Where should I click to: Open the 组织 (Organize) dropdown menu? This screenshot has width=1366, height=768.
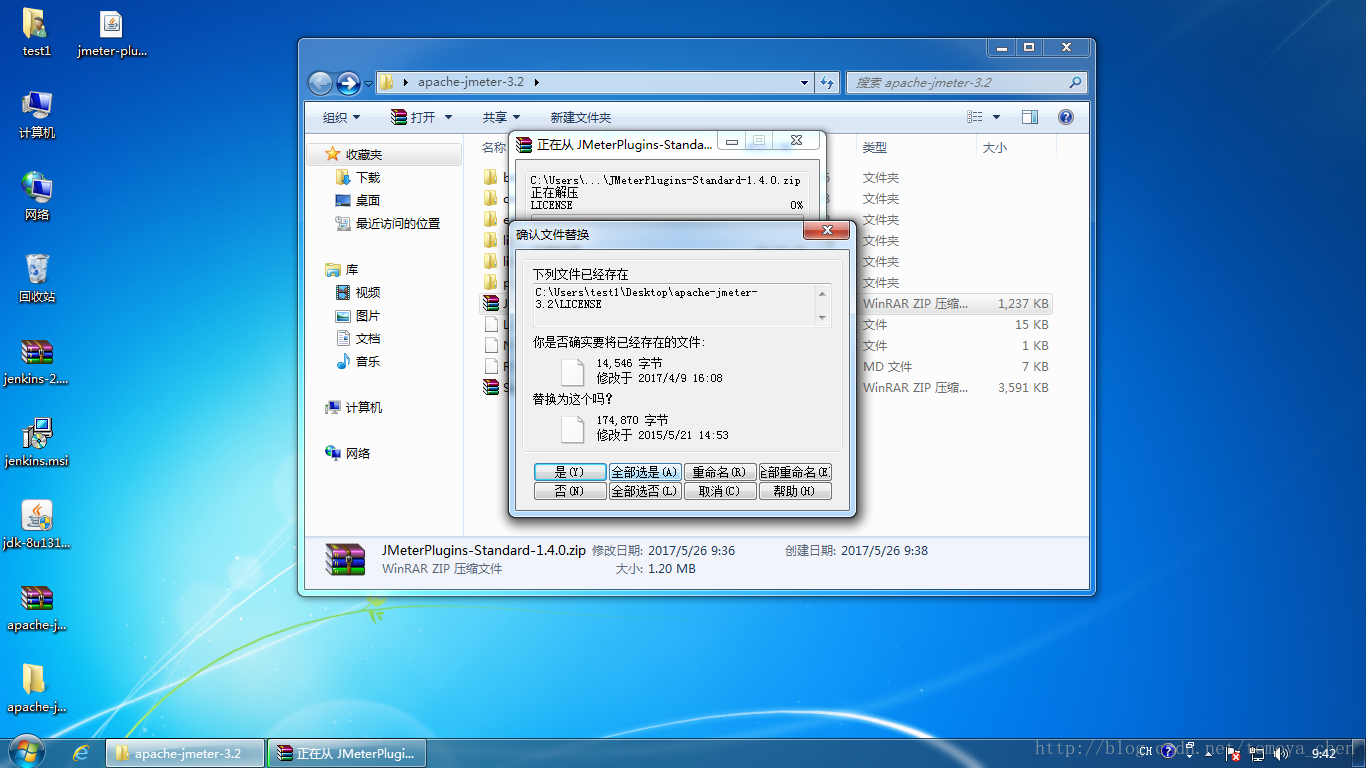[341, 117]
